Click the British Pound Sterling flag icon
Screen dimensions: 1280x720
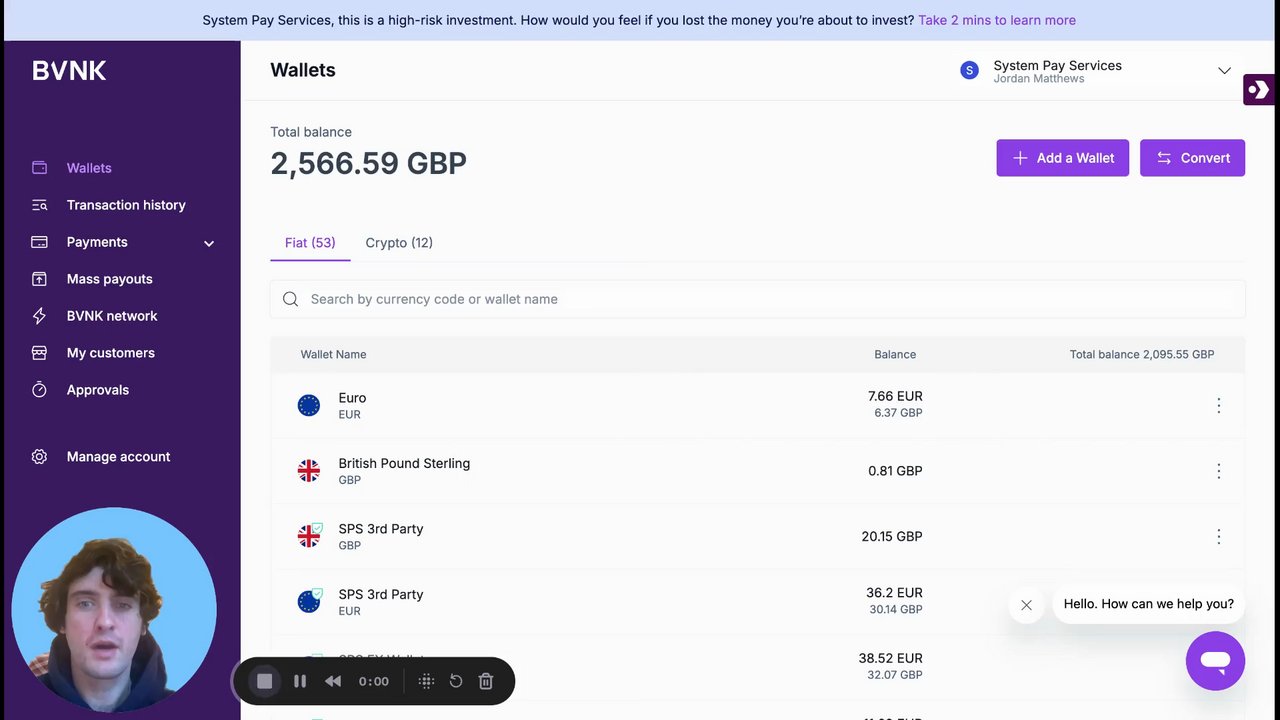pos(309,471)
